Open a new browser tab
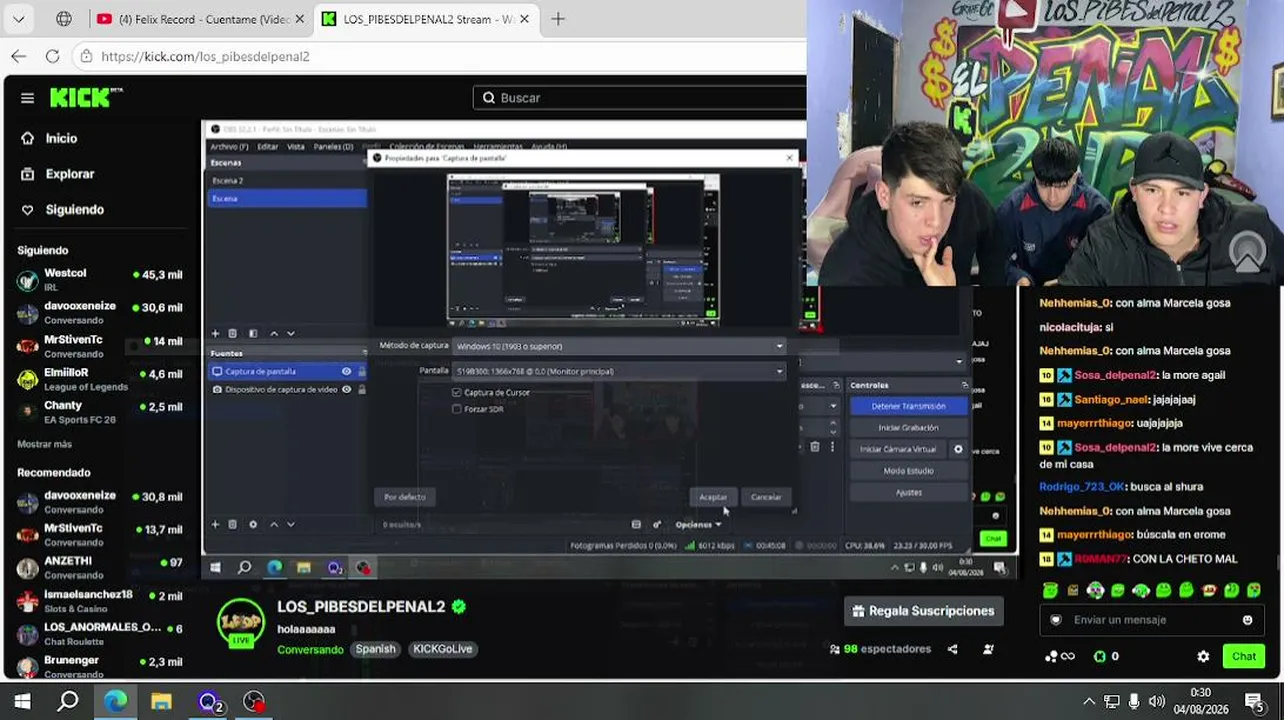 (558, 19)
